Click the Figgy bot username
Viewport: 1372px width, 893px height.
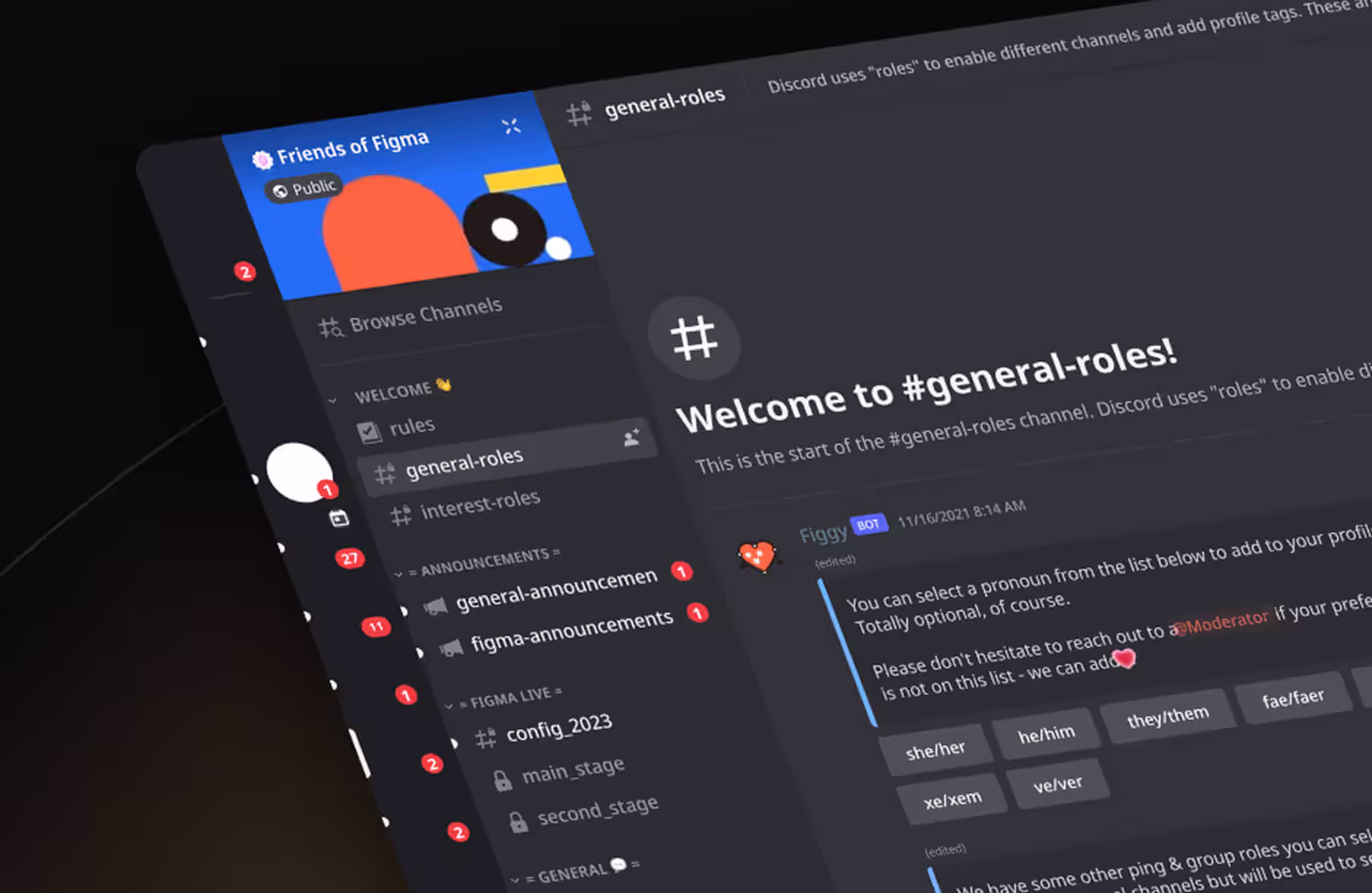click(822, 534)
